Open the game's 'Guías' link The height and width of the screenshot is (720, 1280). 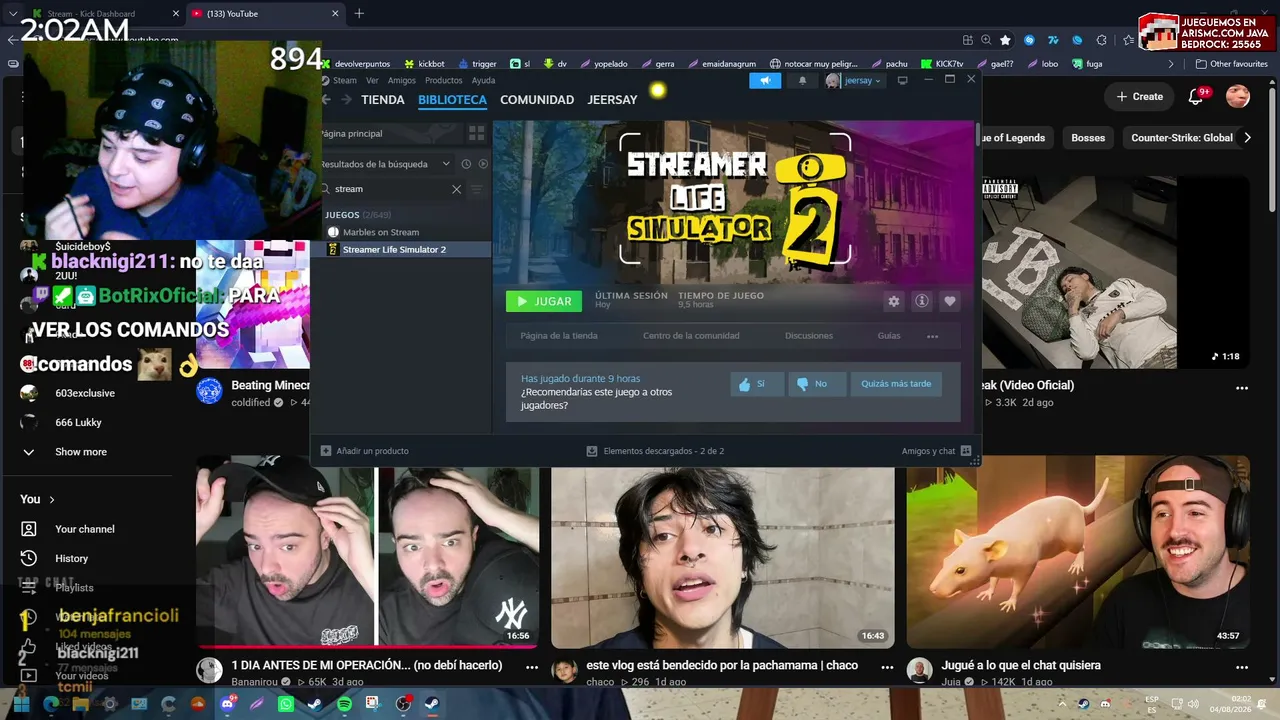[889, 336]
